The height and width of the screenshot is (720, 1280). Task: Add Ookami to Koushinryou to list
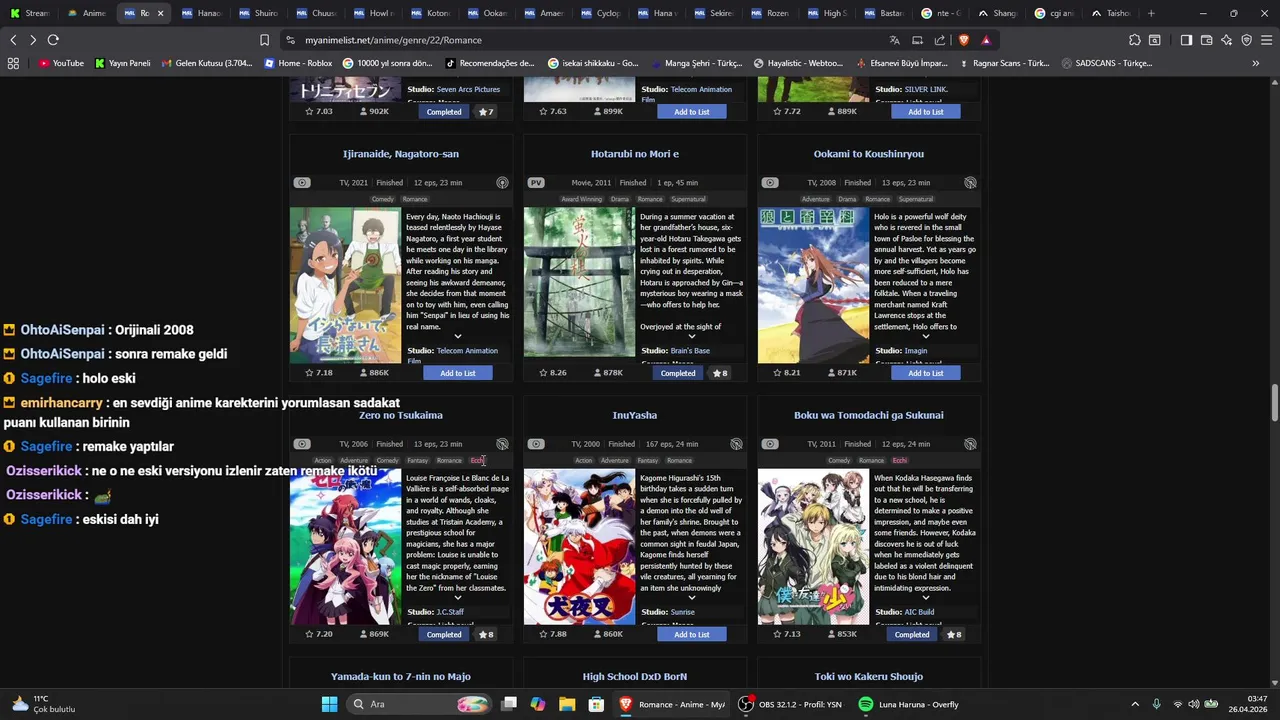pos(926,373)
